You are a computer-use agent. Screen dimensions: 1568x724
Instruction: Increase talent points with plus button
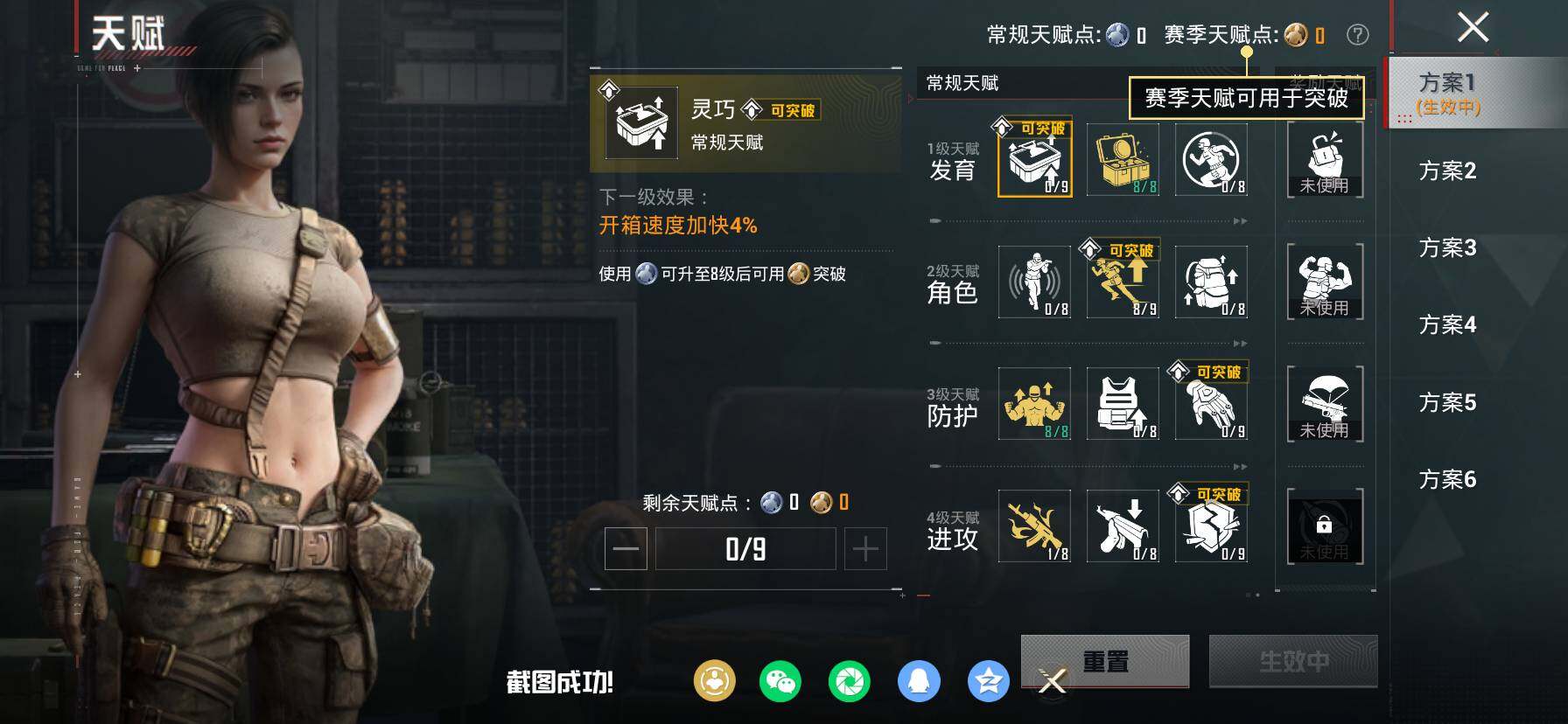[x=865, y=549]
